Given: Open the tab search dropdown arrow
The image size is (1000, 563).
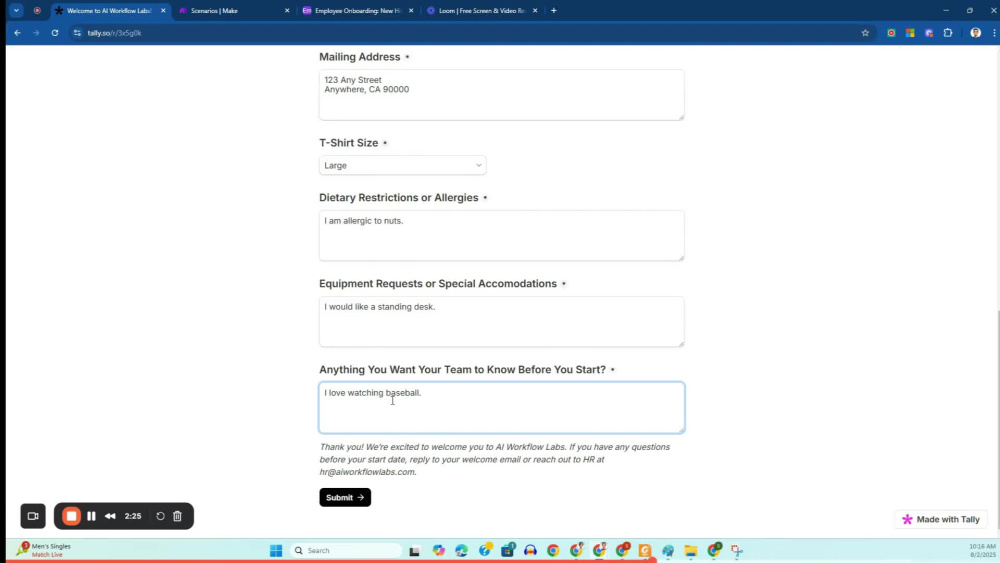Looking at the screenshot, I should click(17, 10).
